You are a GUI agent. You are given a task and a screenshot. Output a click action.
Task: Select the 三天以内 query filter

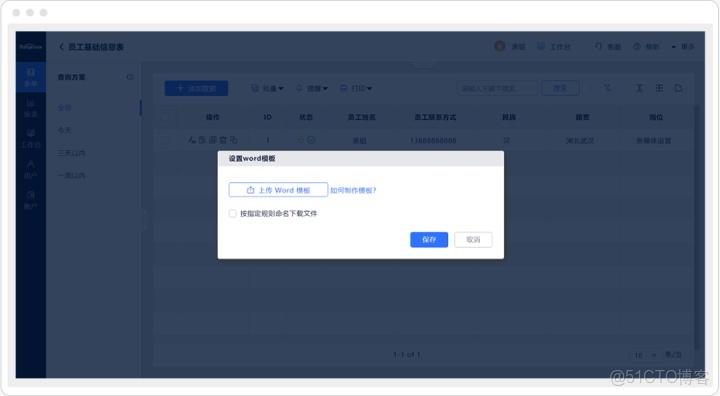click(x=71, y=153)
